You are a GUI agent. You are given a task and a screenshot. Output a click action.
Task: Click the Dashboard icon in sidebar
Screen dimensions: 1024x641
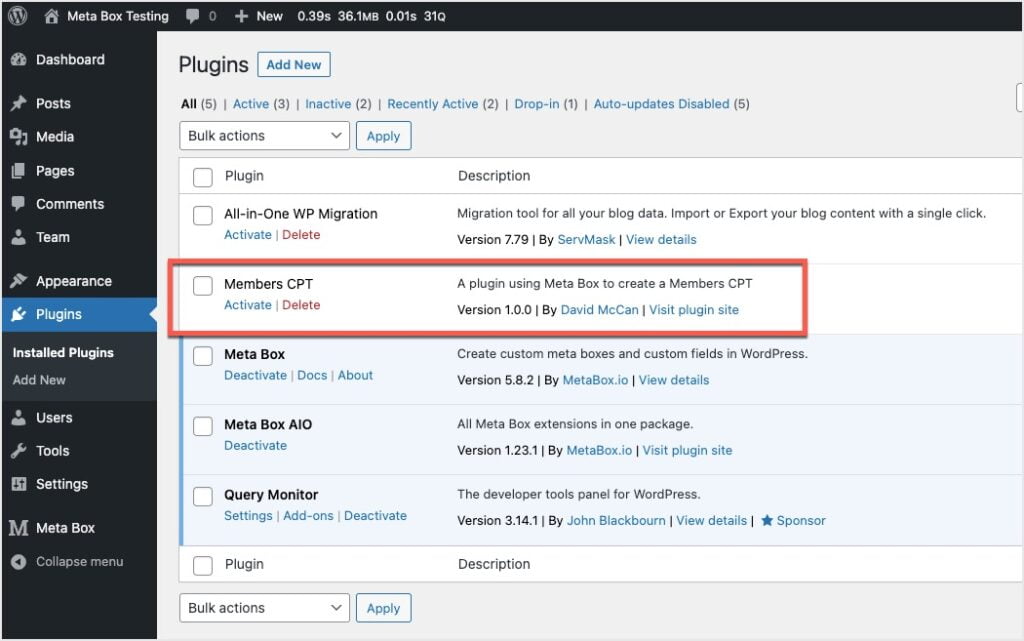tap(21, 60)
